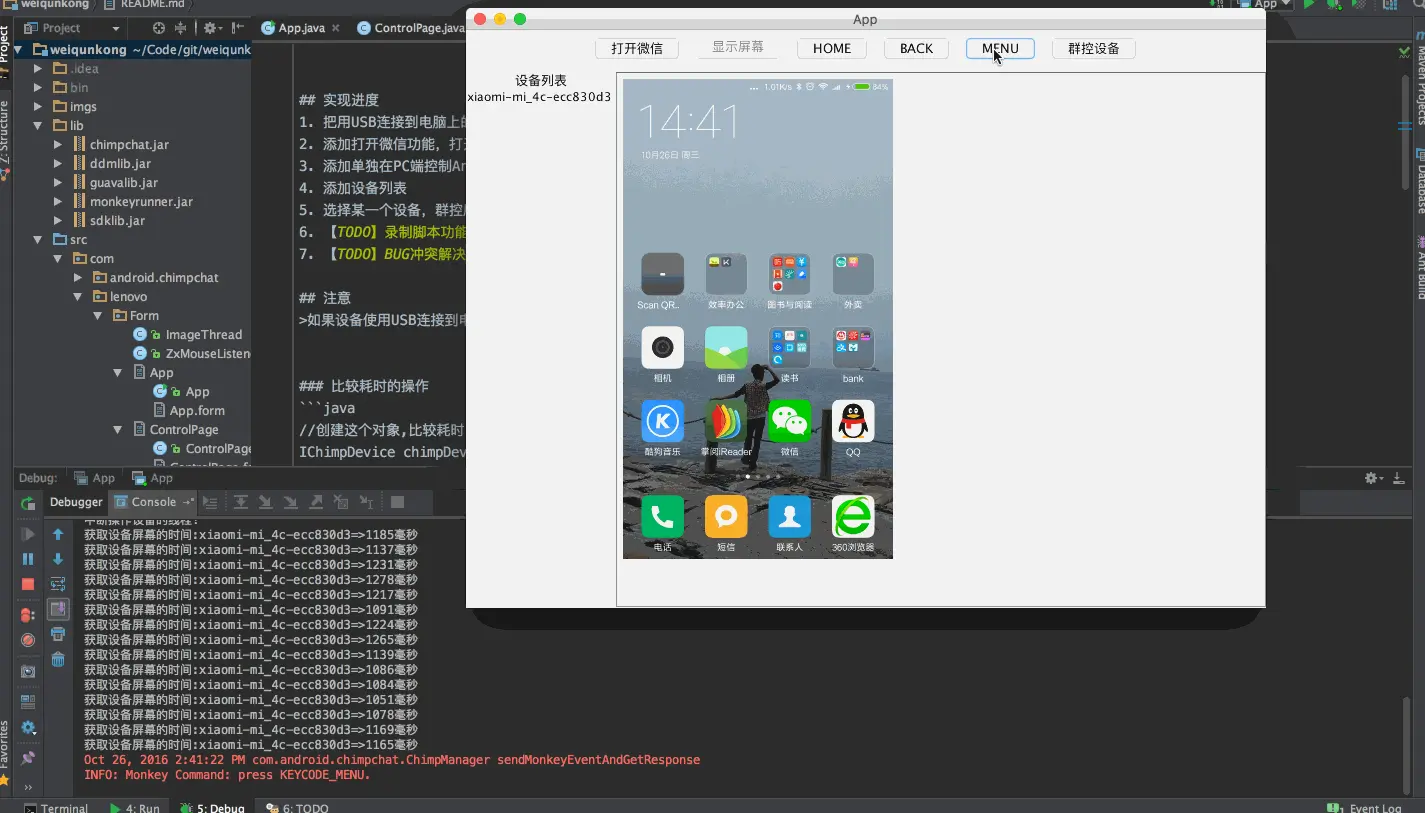
Task: Select App.form file in project tree
Action: (196, 411)
